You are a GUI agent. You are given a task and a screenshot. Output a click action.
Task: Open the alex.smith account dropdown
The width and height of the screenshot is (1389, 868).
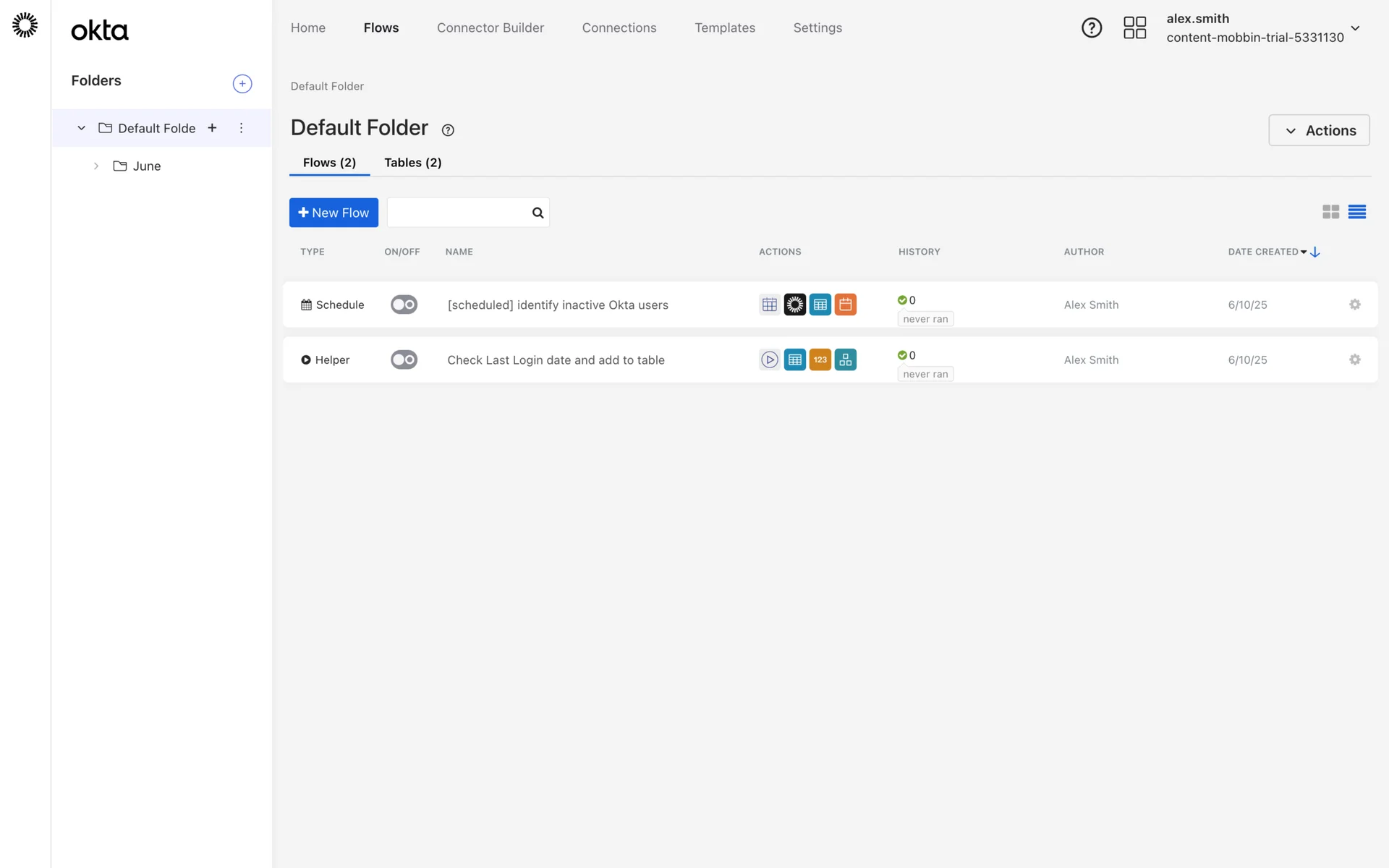pos(1355,28)
